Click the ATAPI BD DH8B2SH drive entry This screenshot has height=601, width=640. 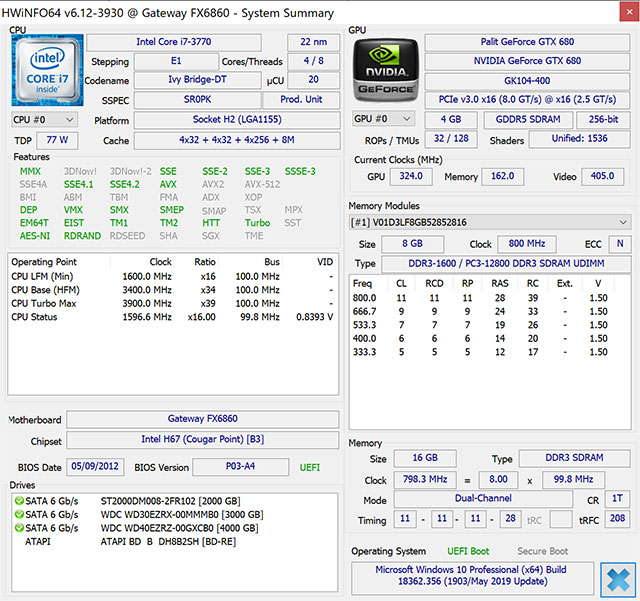[173, 541]
